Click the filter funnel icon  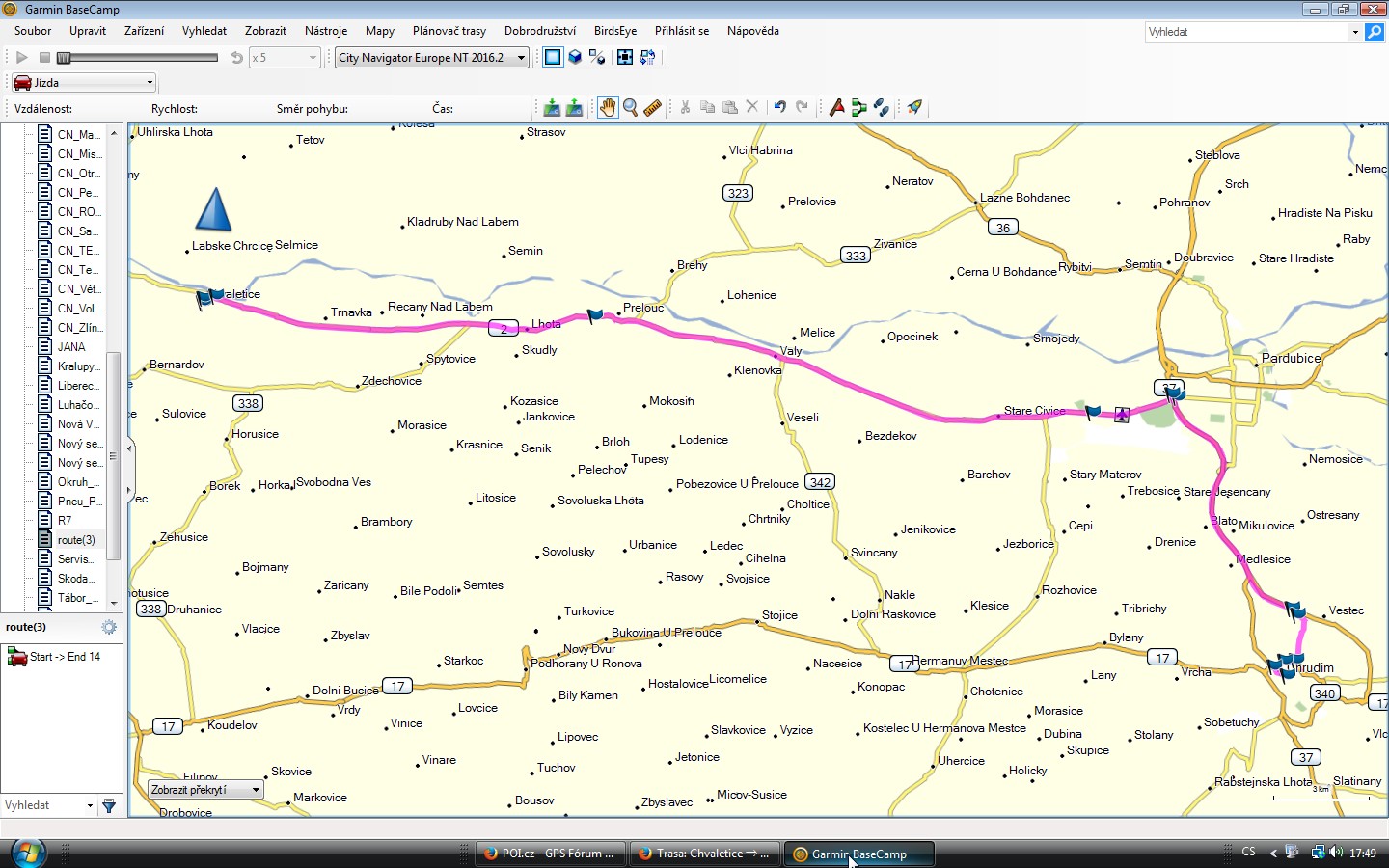pos(109,805)
